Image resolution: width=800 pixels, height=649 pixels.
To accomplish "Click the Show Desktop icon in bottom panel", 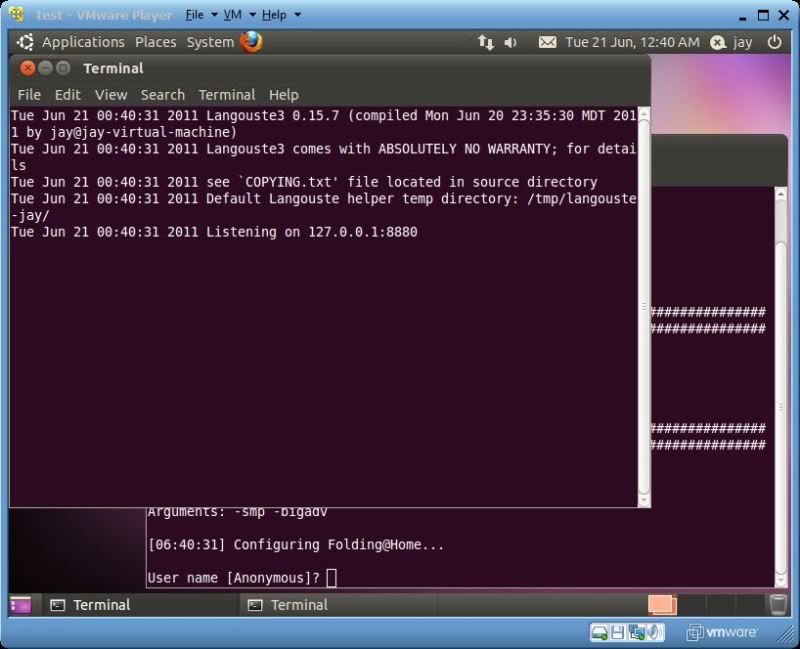I will tap(21, 605).
